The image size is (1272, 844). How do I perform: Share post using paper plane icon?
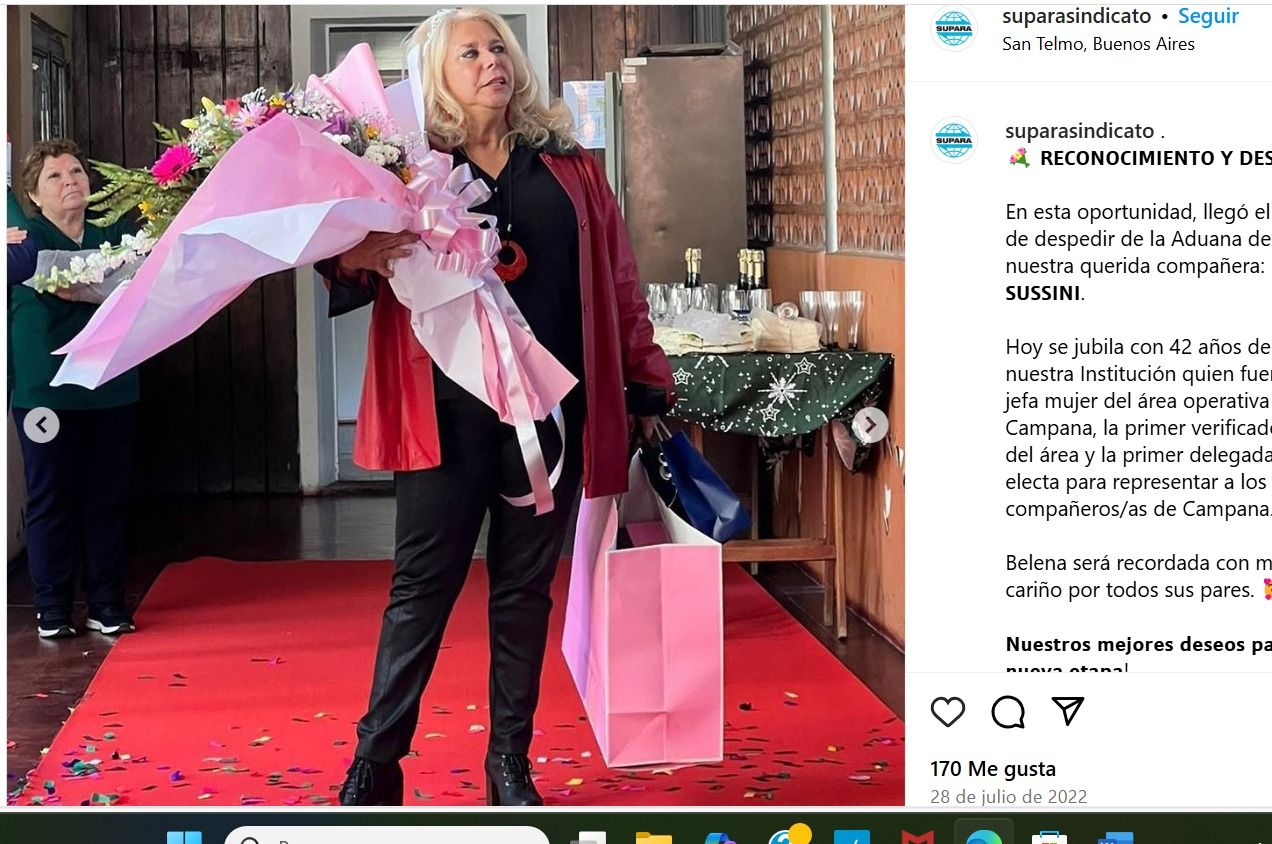(1068, 711)
